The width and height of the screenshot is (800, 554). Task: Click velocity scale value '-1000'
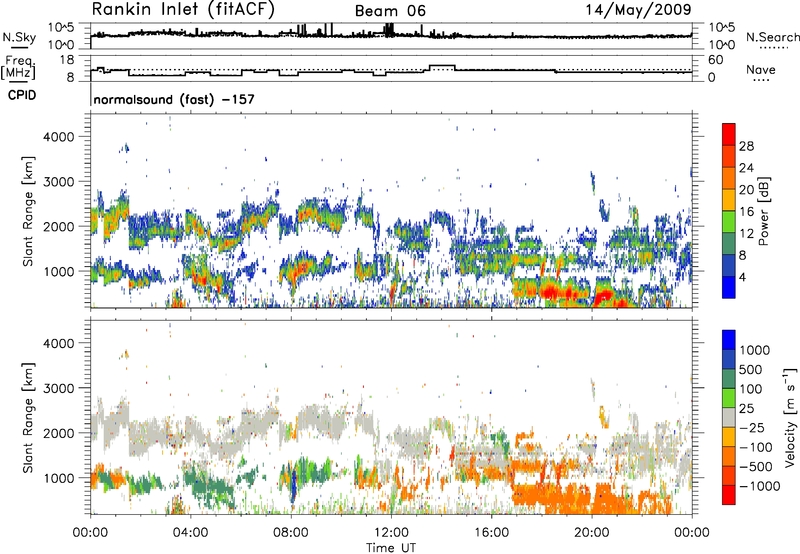click(760, 486)
